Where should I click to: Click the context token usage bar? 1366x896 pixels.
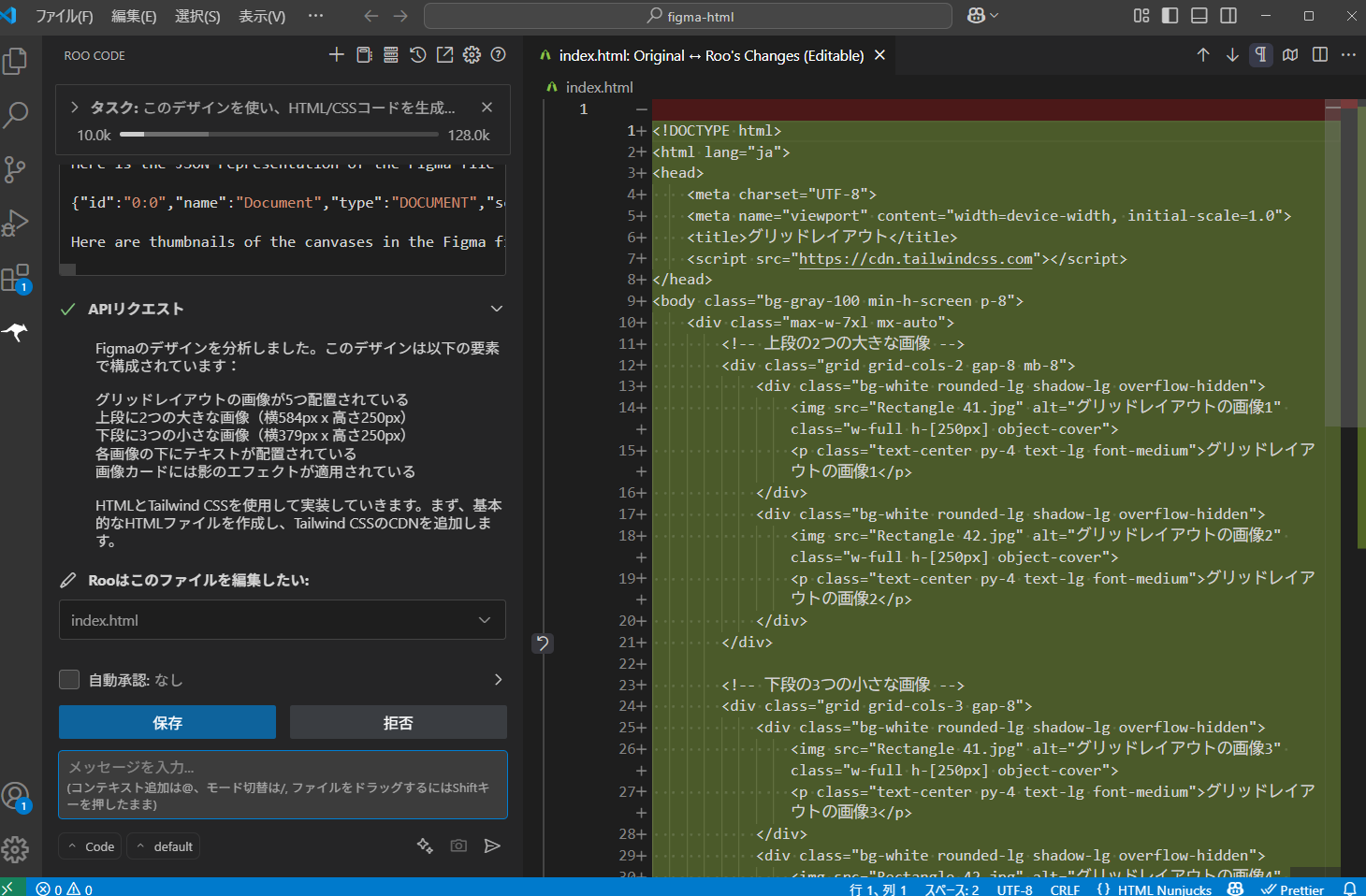(281, 135)
